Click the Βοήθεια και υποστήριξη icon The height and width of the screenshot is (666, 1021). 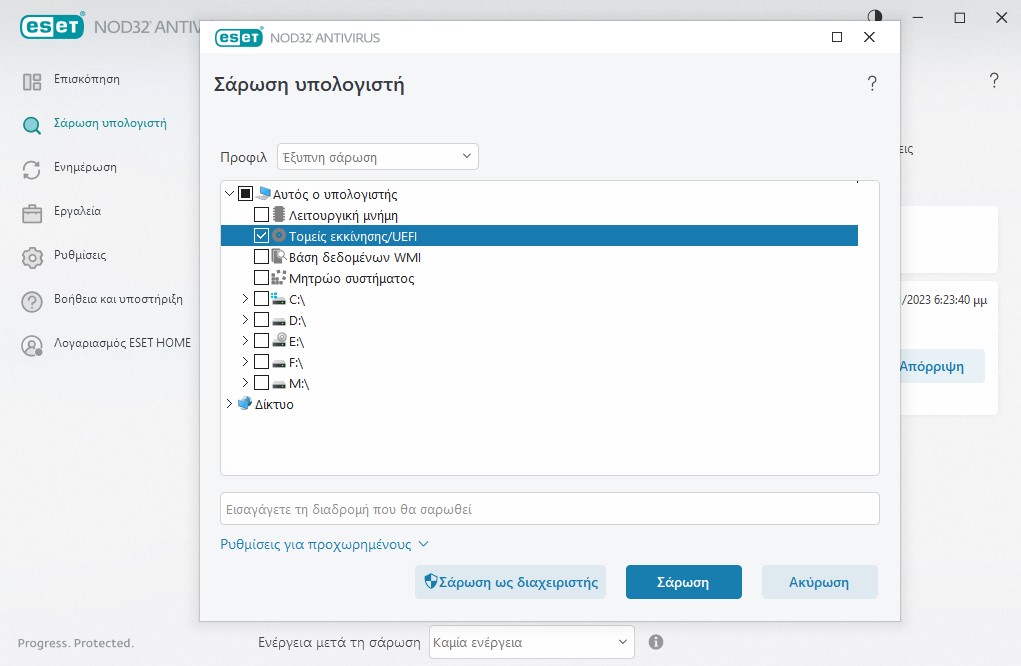point(30,300)
